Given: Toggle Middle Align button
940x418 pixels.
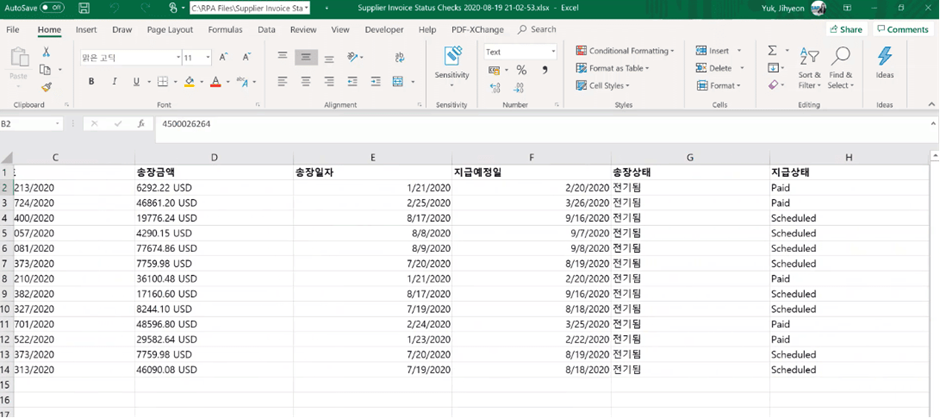Looking at the screenshot, I should [x=306, y=58].
